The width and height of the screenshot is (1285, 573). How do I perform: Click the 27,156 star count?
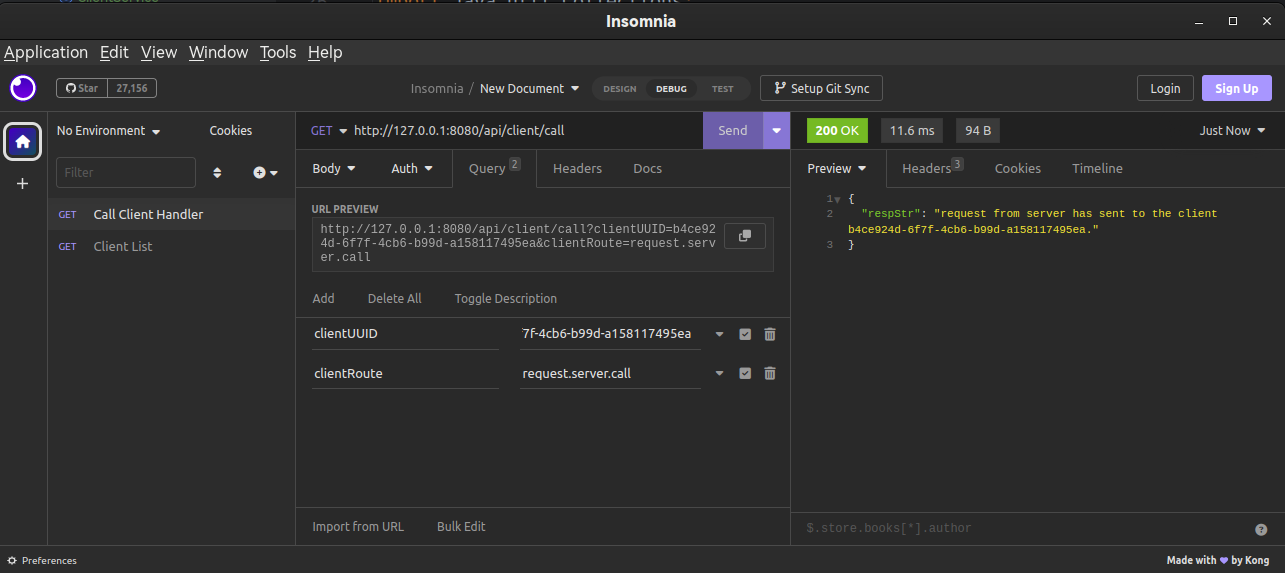[132, 88]
